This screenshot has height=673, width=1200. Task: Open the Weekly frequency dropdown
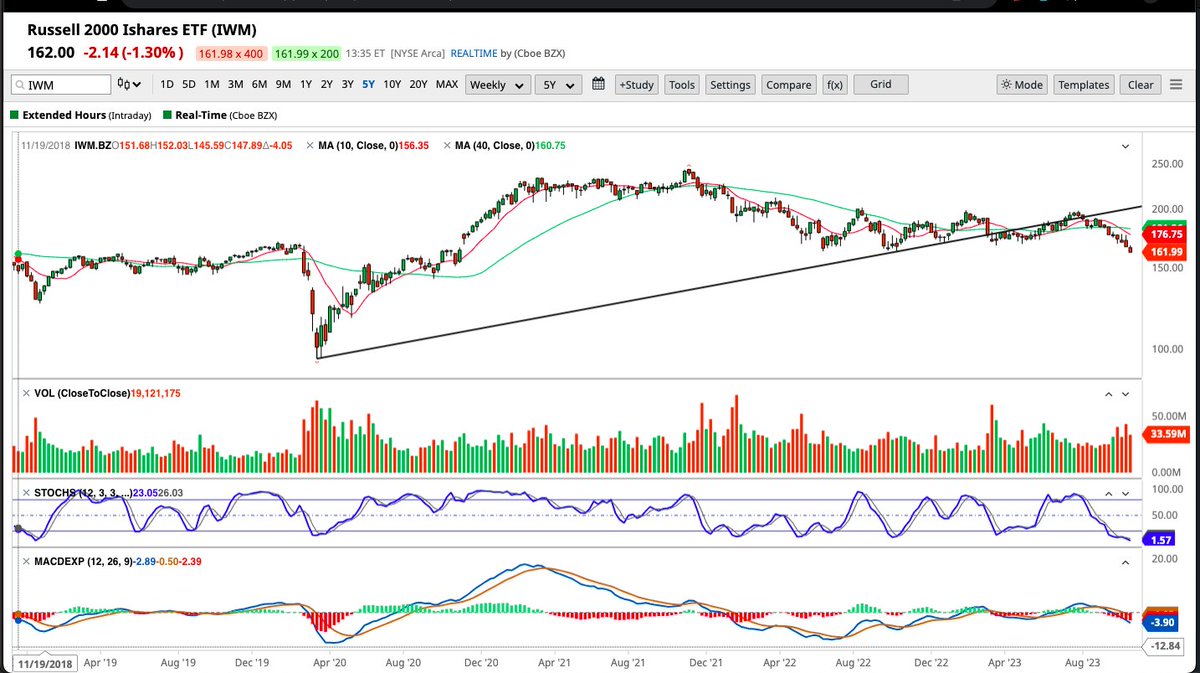click(x=498, y=85)
